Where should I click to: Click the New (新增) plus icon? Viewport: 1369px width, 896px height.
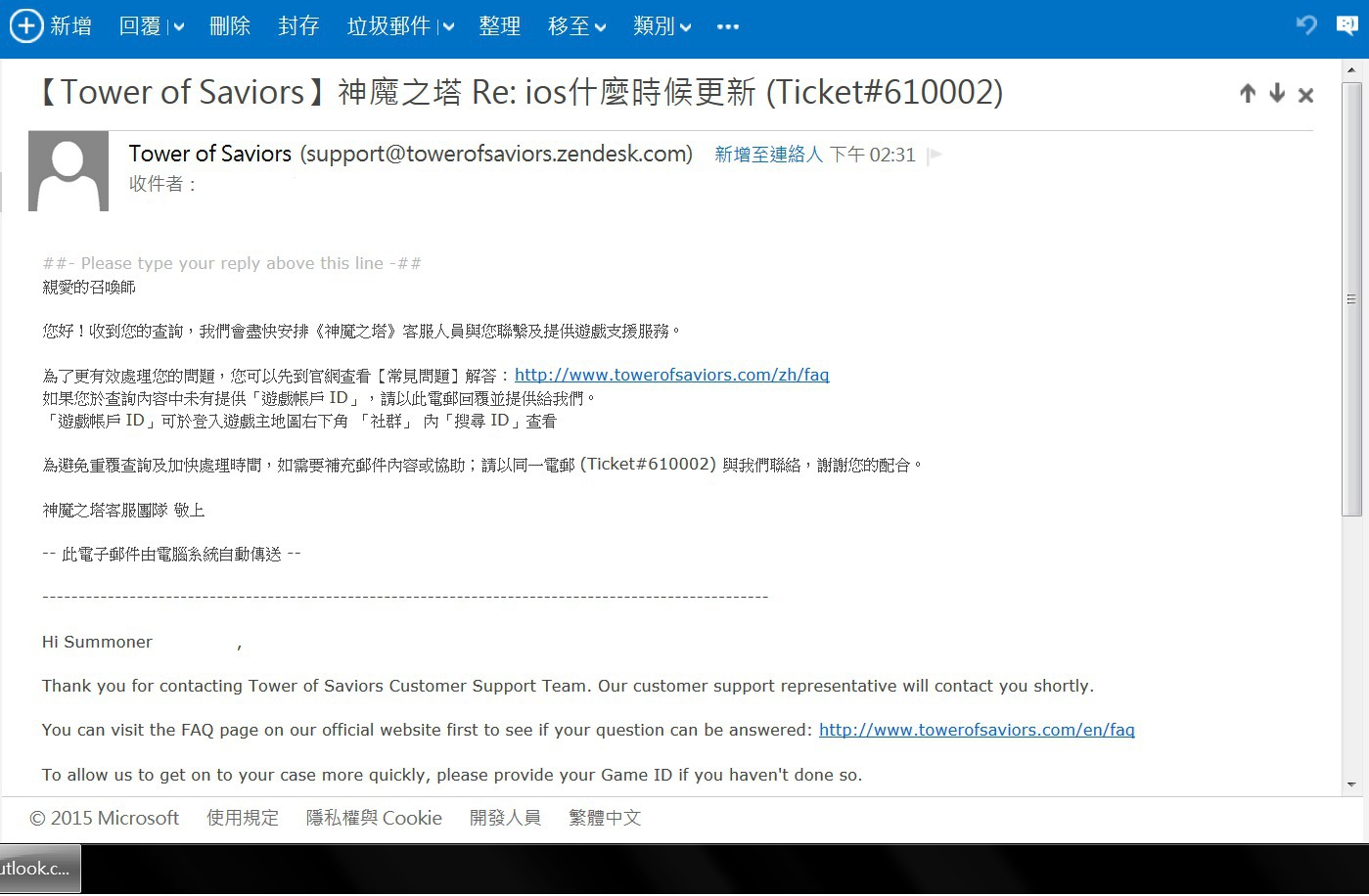click(x=26, y=26)
